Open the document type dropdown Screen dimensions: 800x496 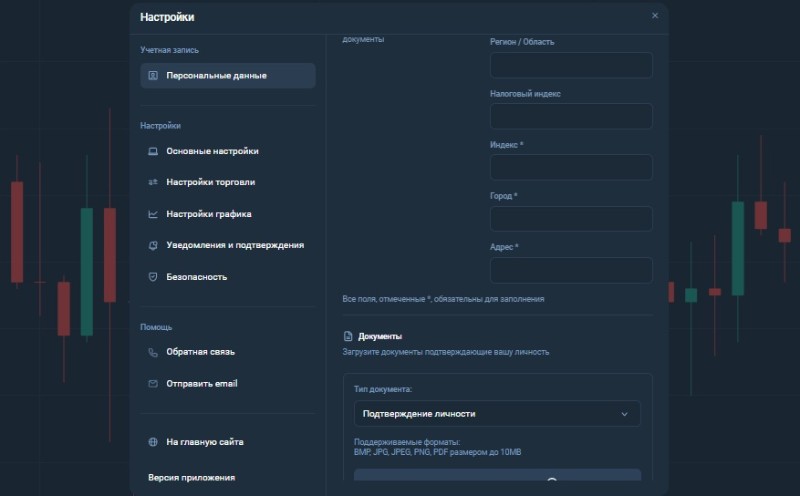coord(497,414)
